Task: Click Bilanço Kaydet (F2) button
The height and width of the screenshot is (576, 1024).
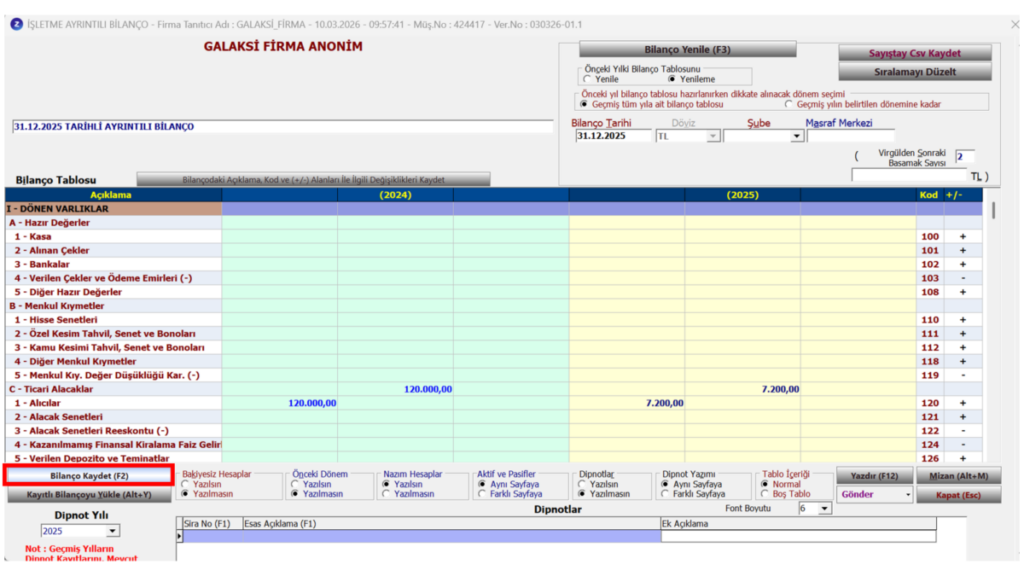Action: pos(89,475)
